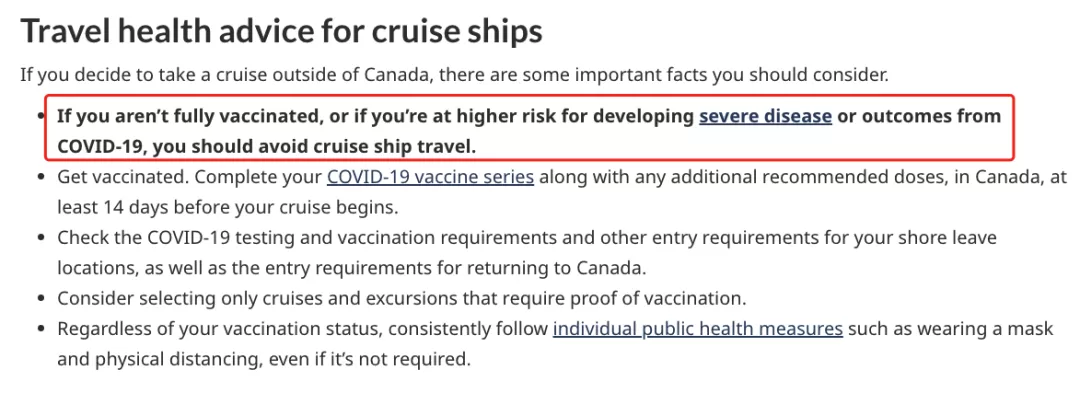Click the bullet marker beside "Regardless of your vaccination"

click(43, 330)
